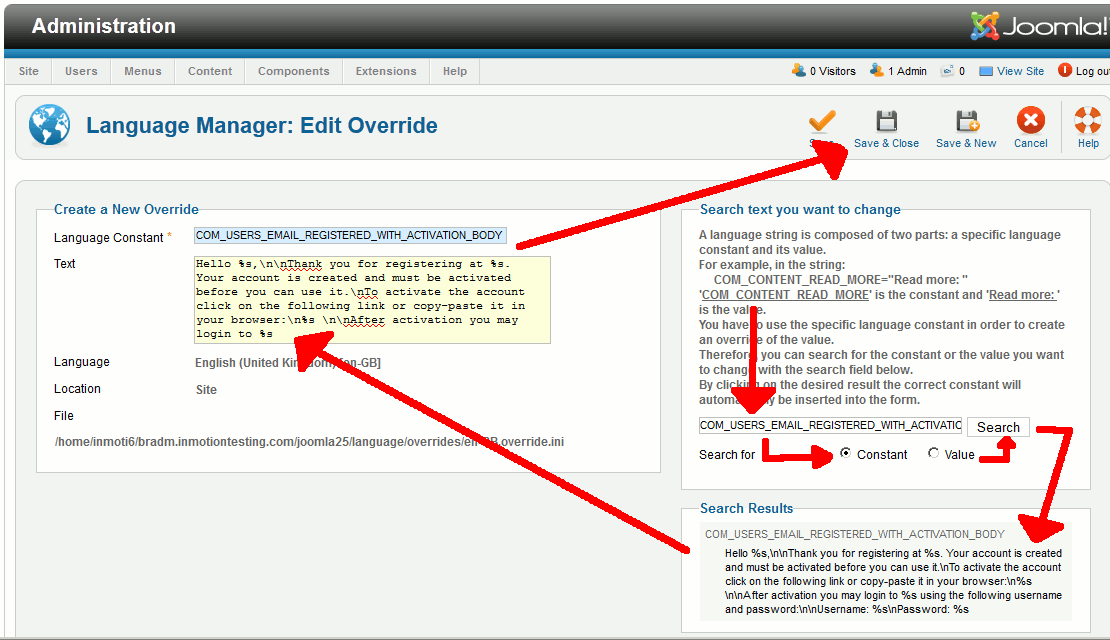Viewport: 1110px width, 640px height.
Task: Click the Joomla! logo
Action: (x=1039, y=26)
